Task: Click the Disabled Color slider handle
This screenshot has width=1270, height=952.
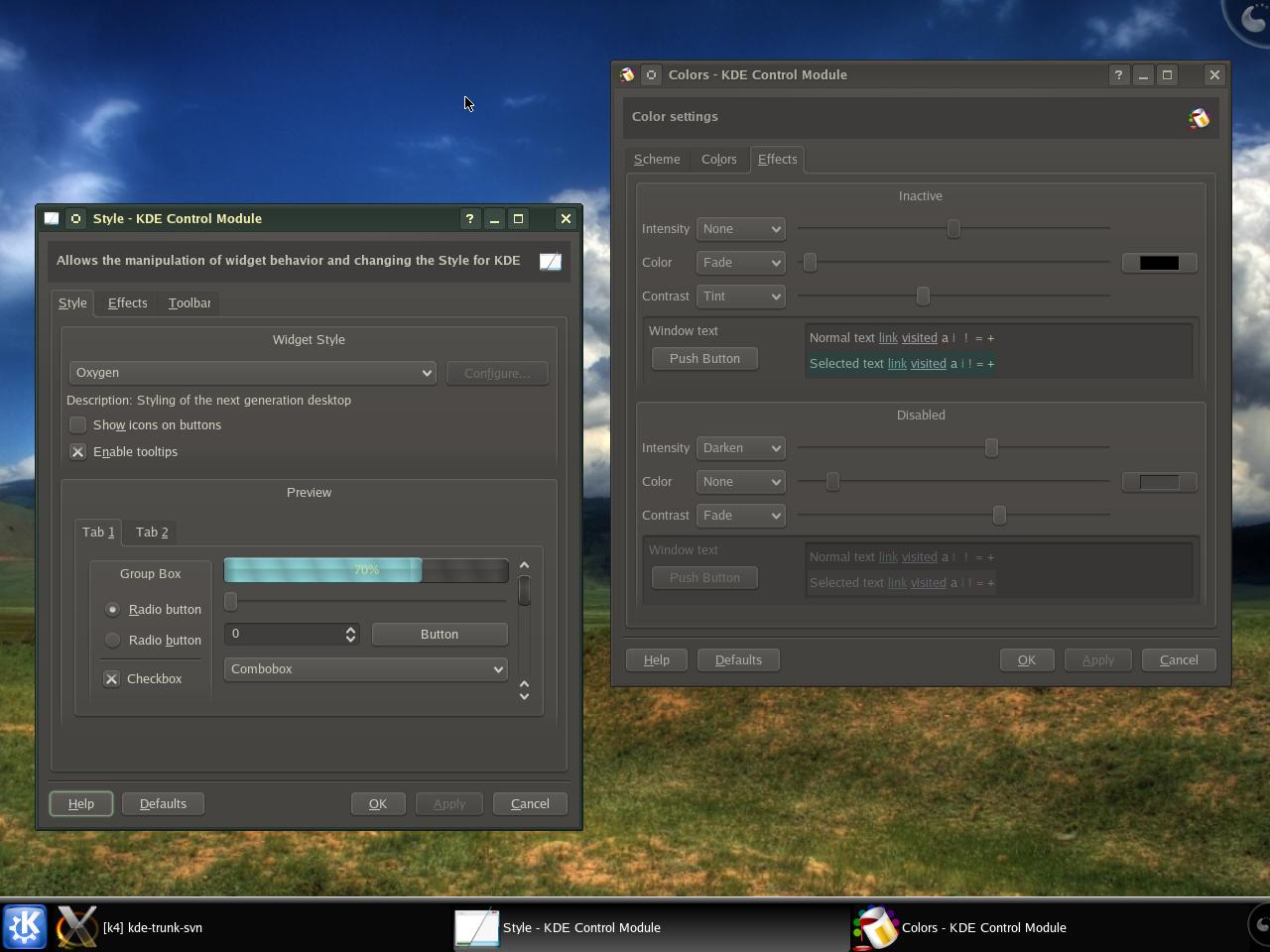Action: pyautogui.click(x=832, y=482)
